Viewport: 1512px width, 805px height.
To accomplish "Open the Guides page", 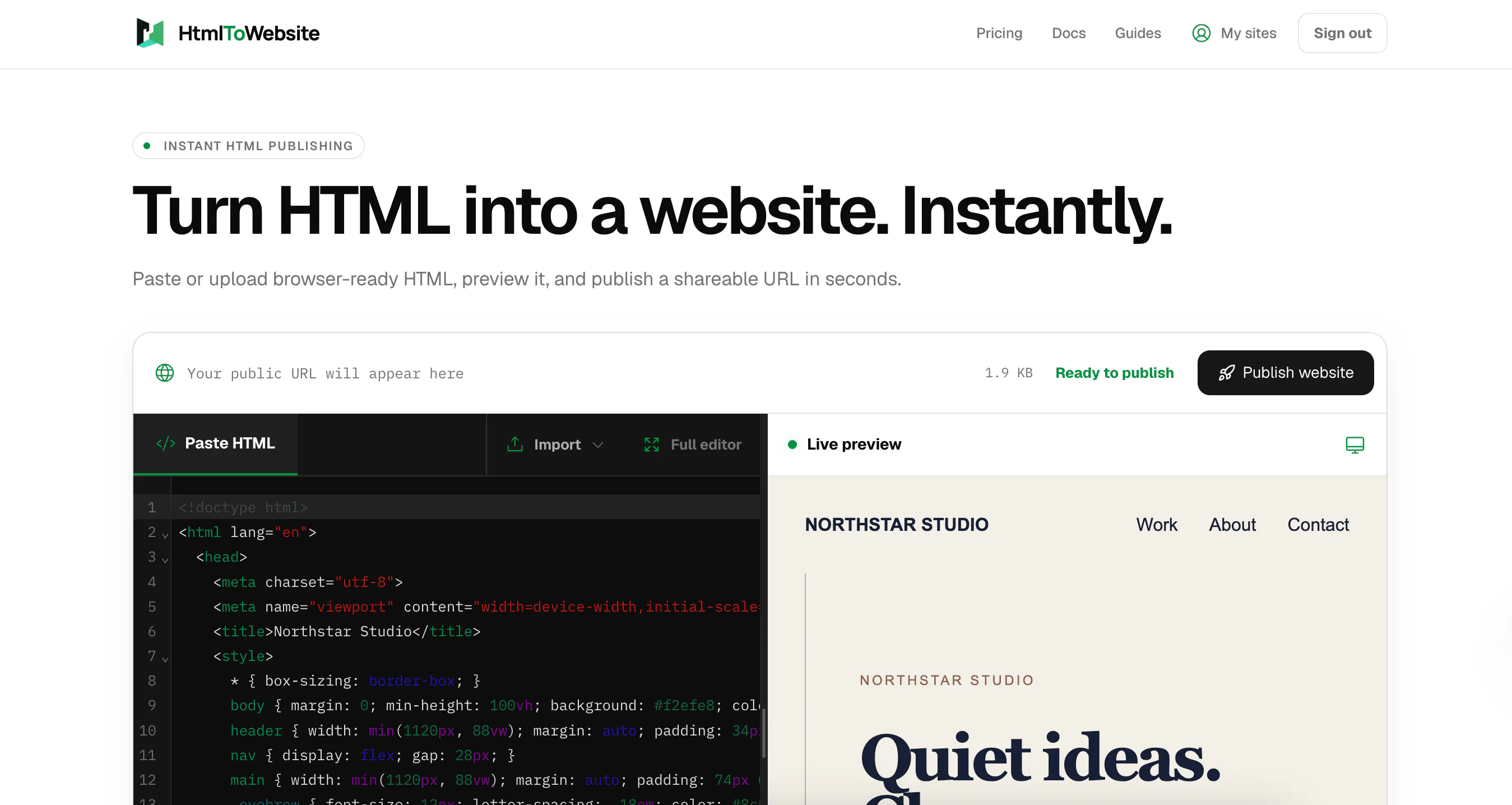I will tap(1138, 34).
